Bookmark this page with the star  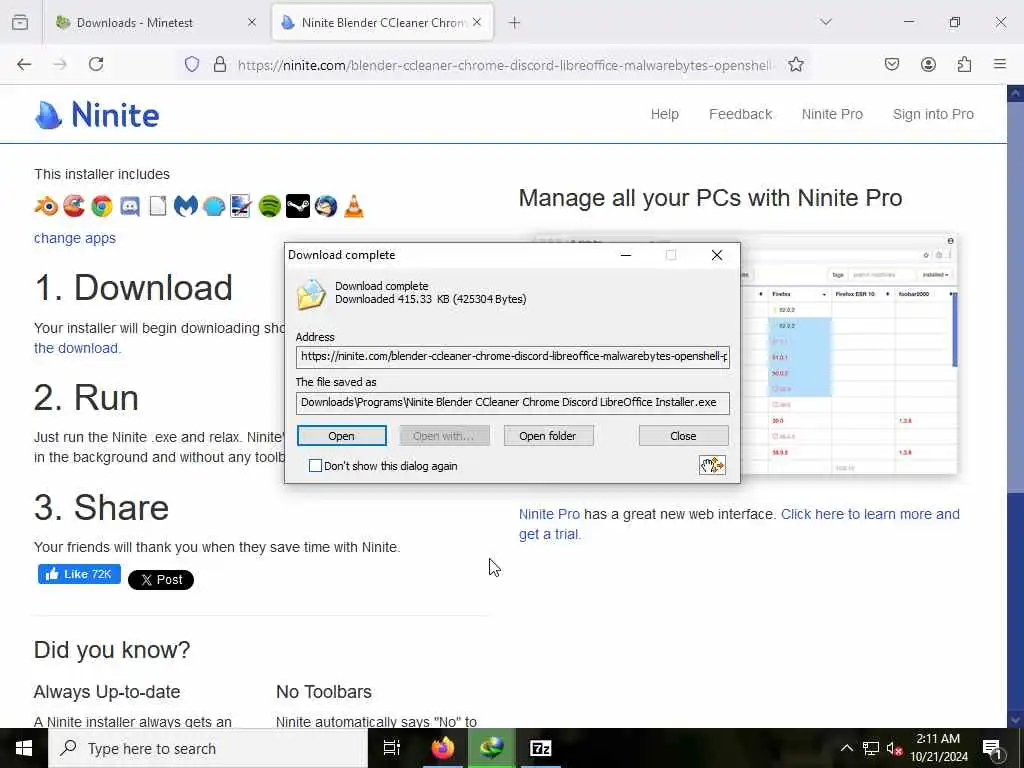pyautogui.click(x=795, y=64)
